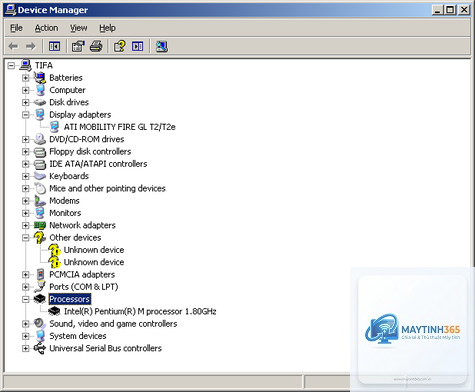
Task: Click the Network adapters card icon
Action: point(40,225)
